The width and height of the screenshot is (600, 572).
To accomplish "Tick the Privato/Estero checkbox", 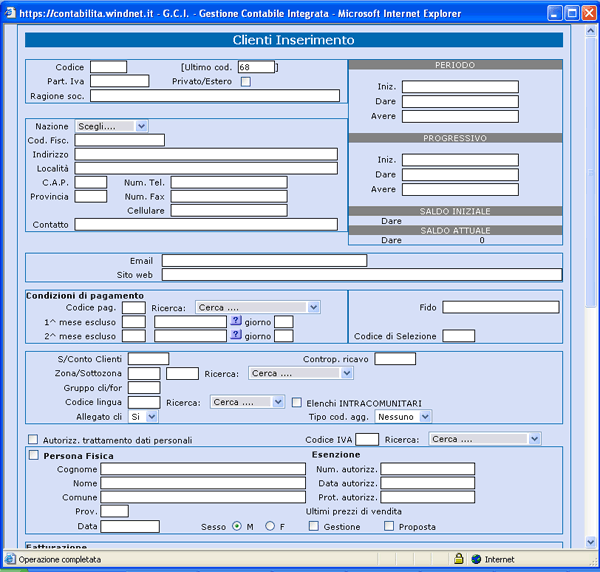I will (x=246, y=81).
